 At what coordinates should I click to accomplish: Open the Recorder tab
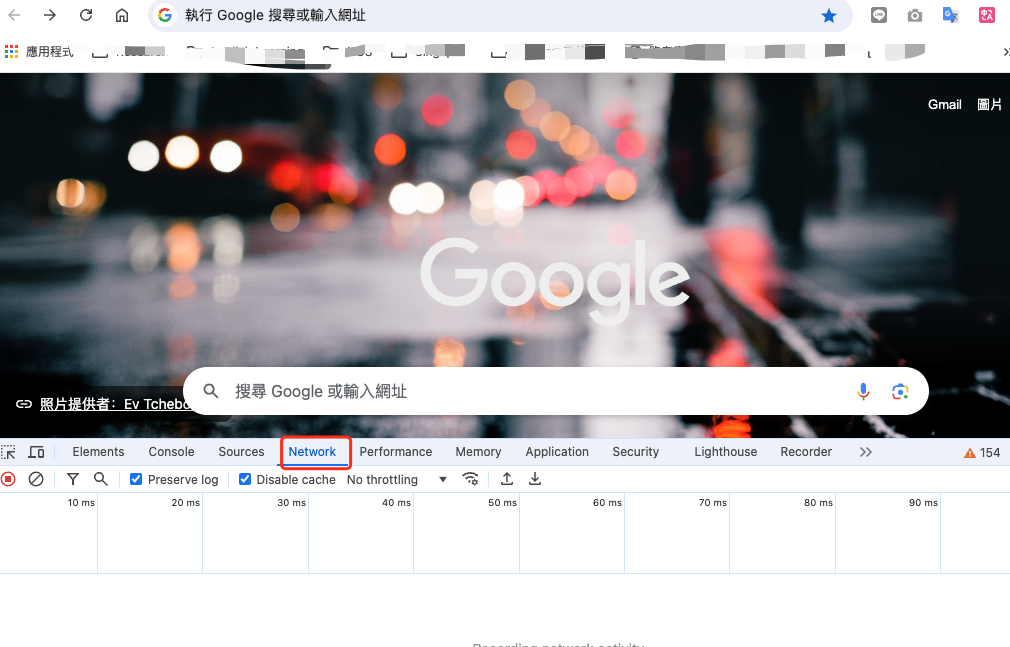(x=806, y=452)
